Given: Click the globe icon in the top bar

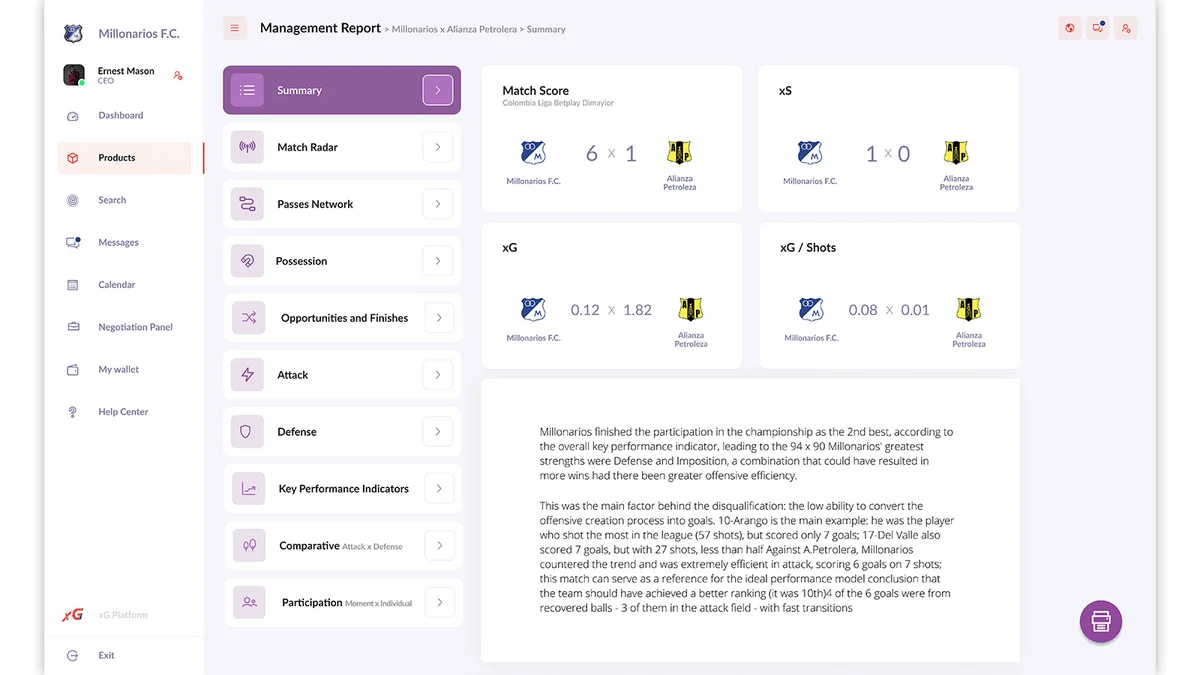Looking at the screenshot, I should [1069, 27].
